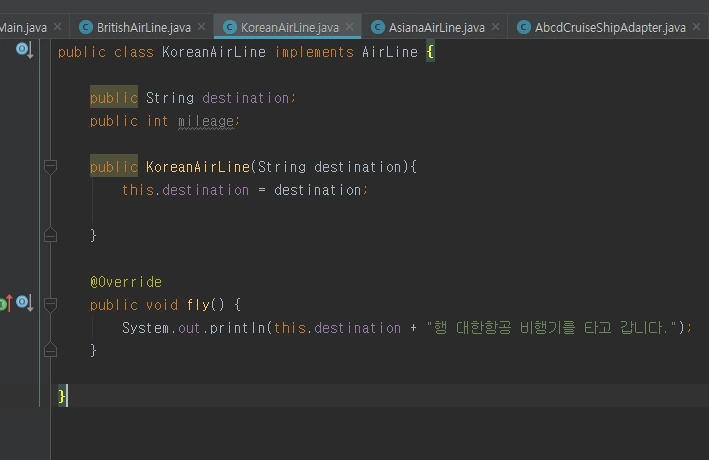
Task: Open the AsianaAirLine.java tab
Action: point(436,28)
